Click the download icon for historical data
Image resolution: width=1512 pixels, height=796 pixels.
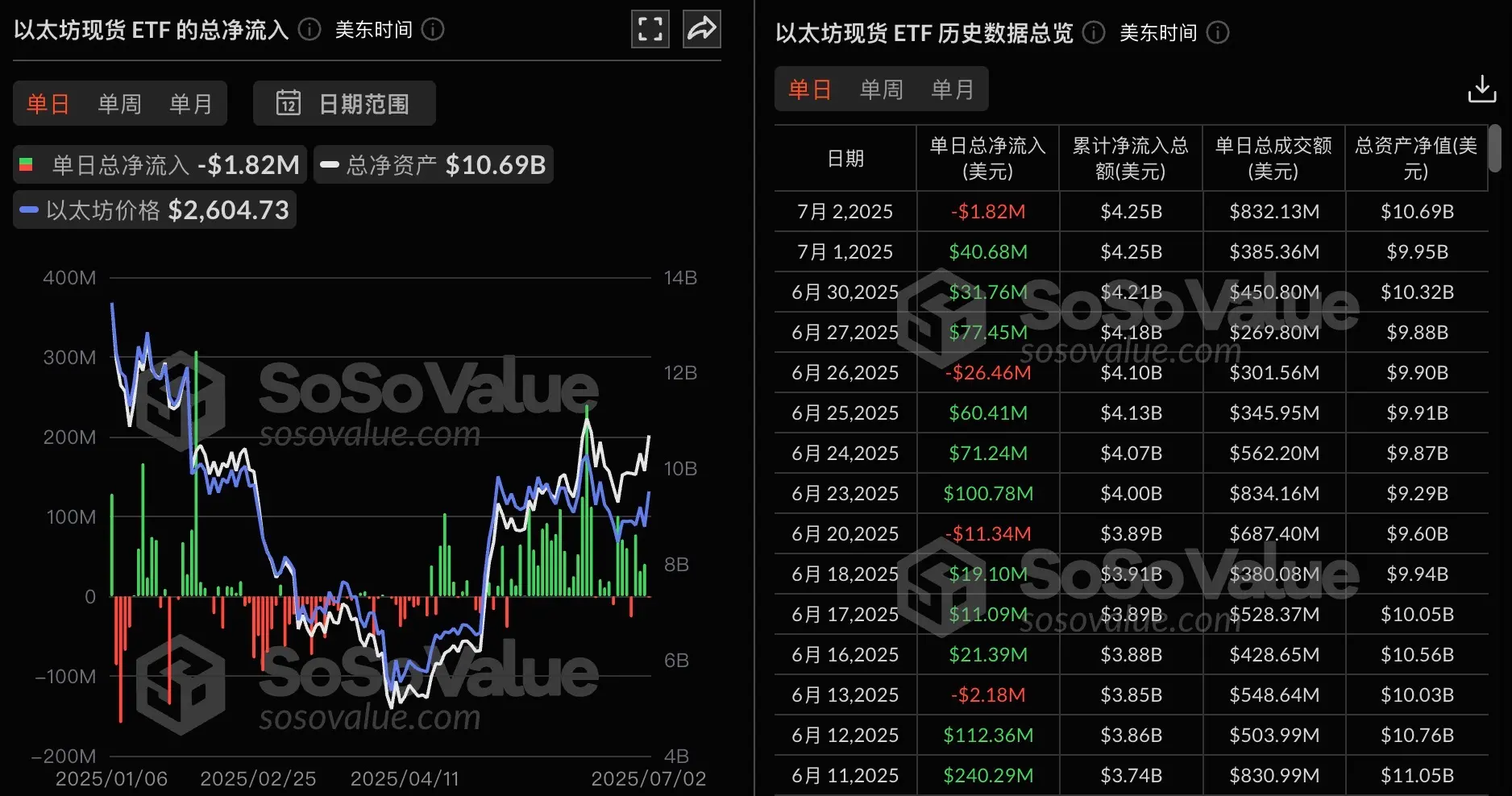pyautogui.click(x=1481, y=89)
